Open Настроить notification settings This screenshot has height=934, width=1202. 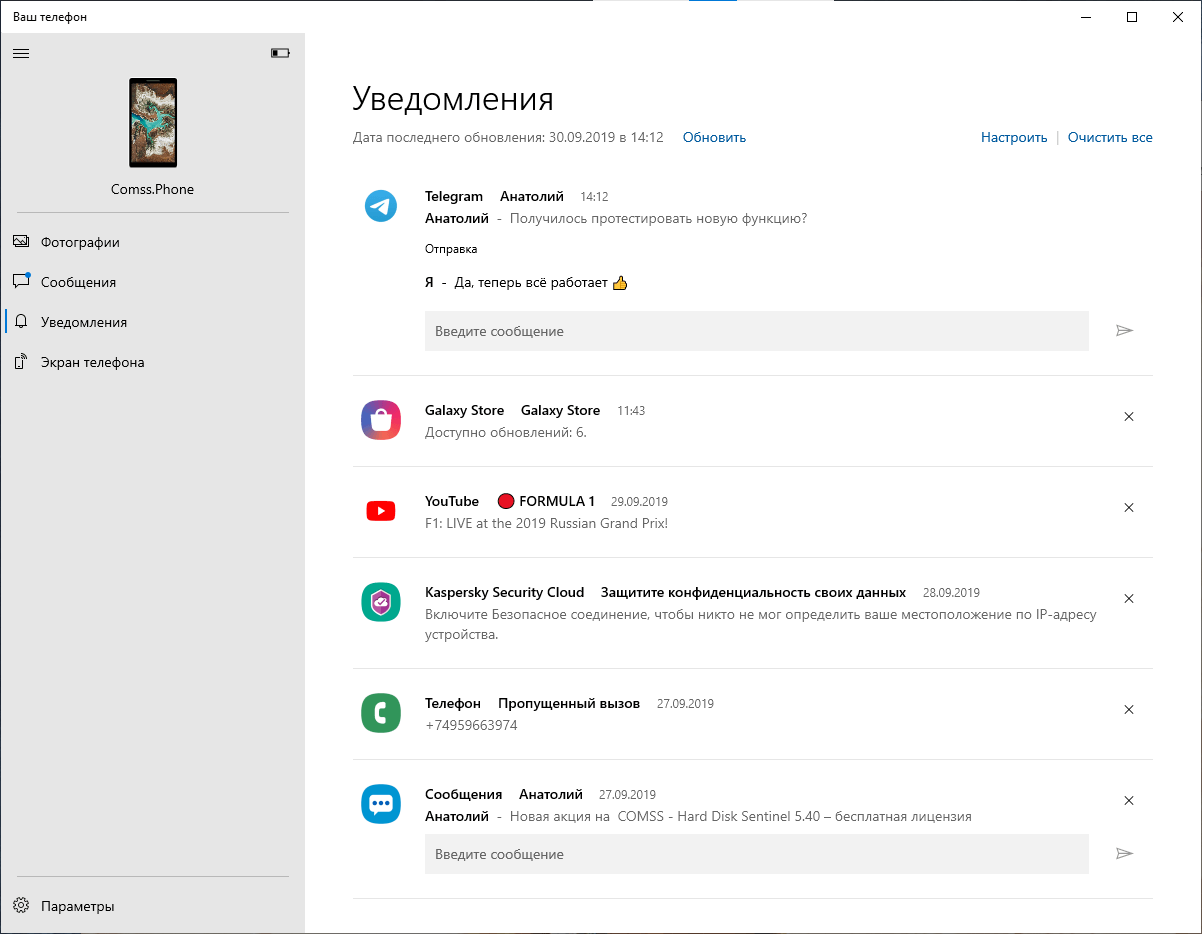[x=1013, y=137]
